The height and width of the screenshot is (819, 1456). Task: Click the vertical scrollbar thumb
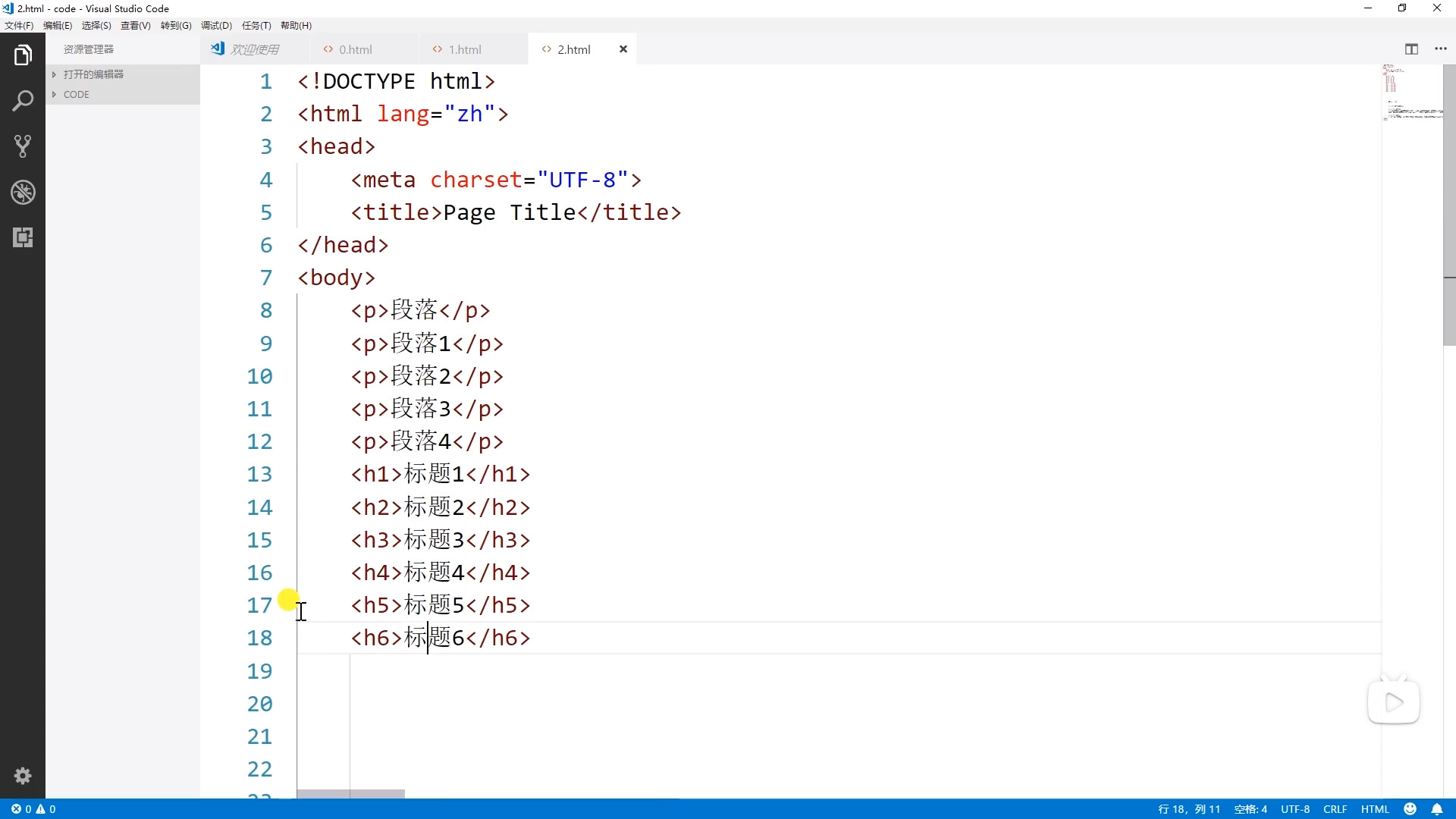tap(1449, 205)
